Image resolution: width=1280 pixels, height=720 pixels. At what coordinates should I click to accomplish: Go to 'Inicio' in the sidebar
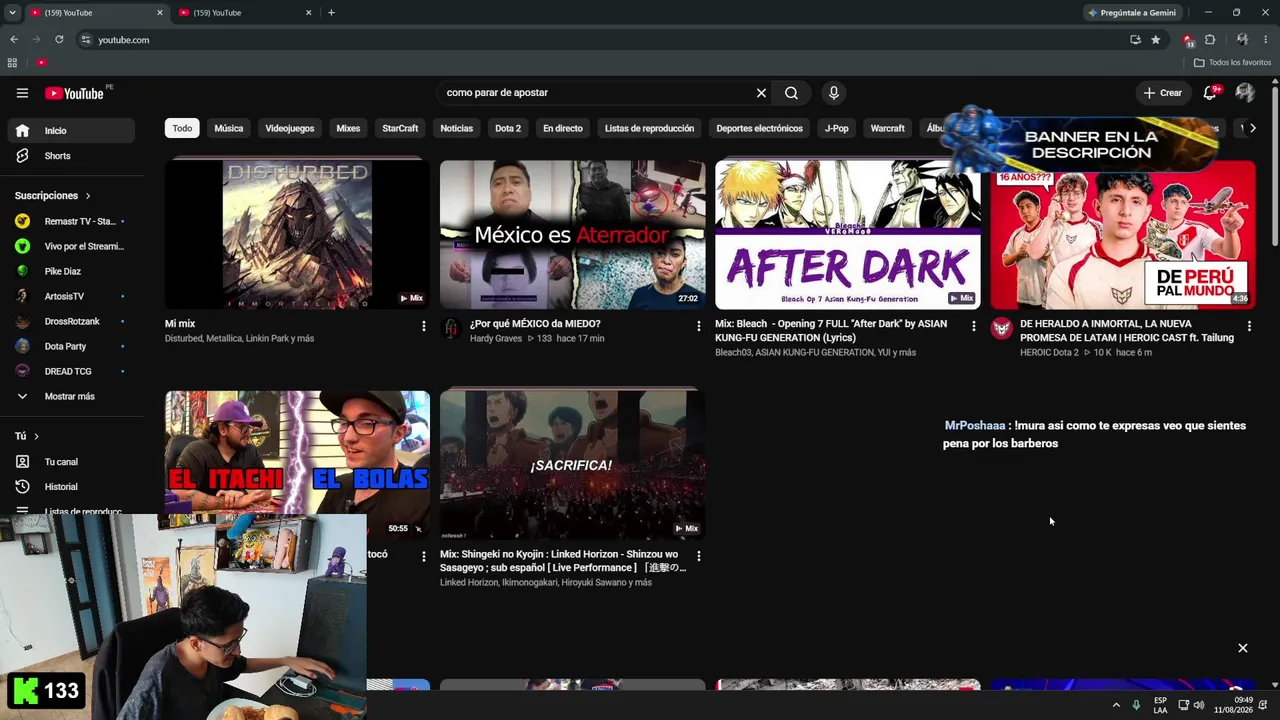pos(71,131)
